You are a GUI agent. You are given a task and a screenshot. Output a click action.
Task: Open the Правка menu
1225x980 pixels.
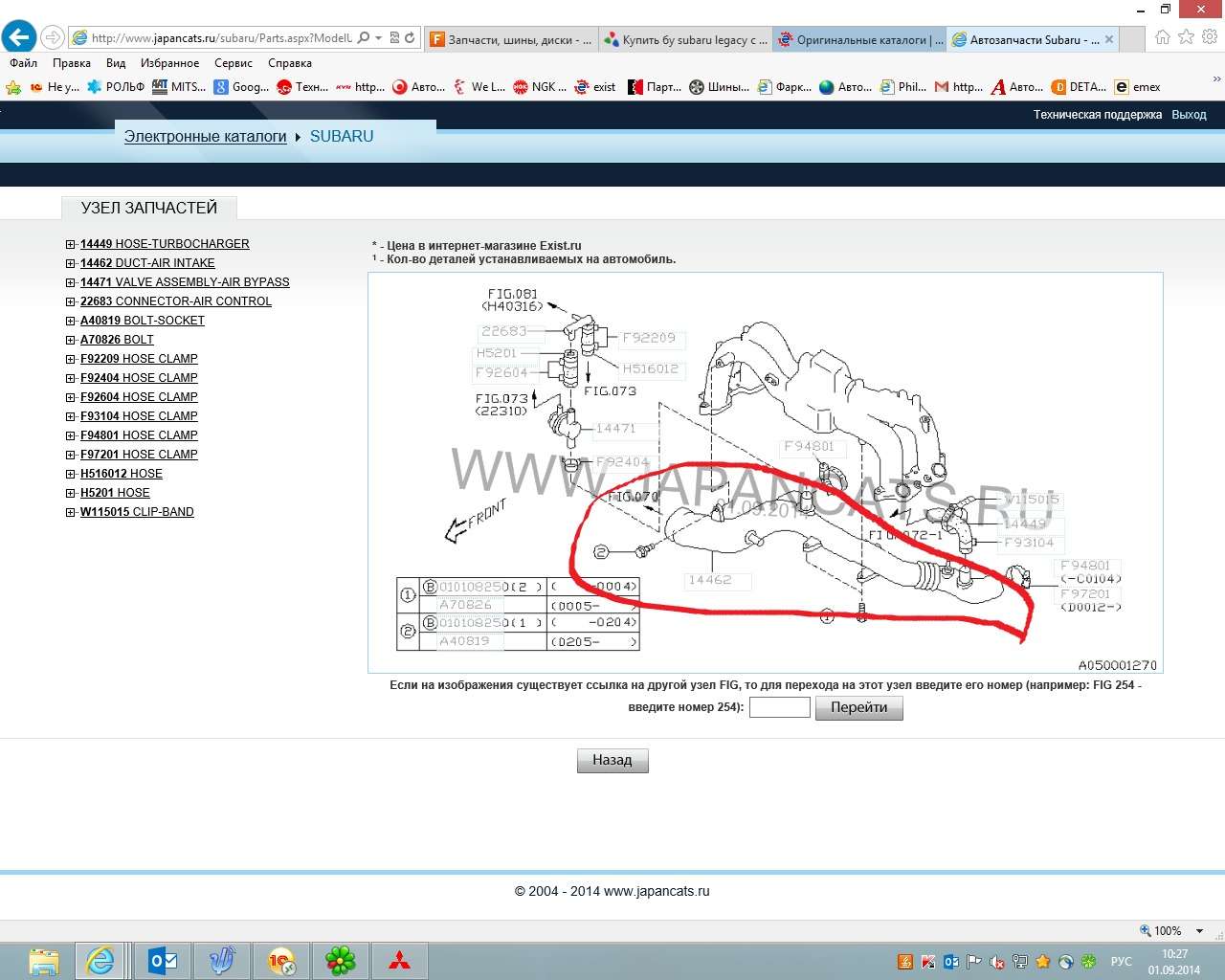click(72, 63)
